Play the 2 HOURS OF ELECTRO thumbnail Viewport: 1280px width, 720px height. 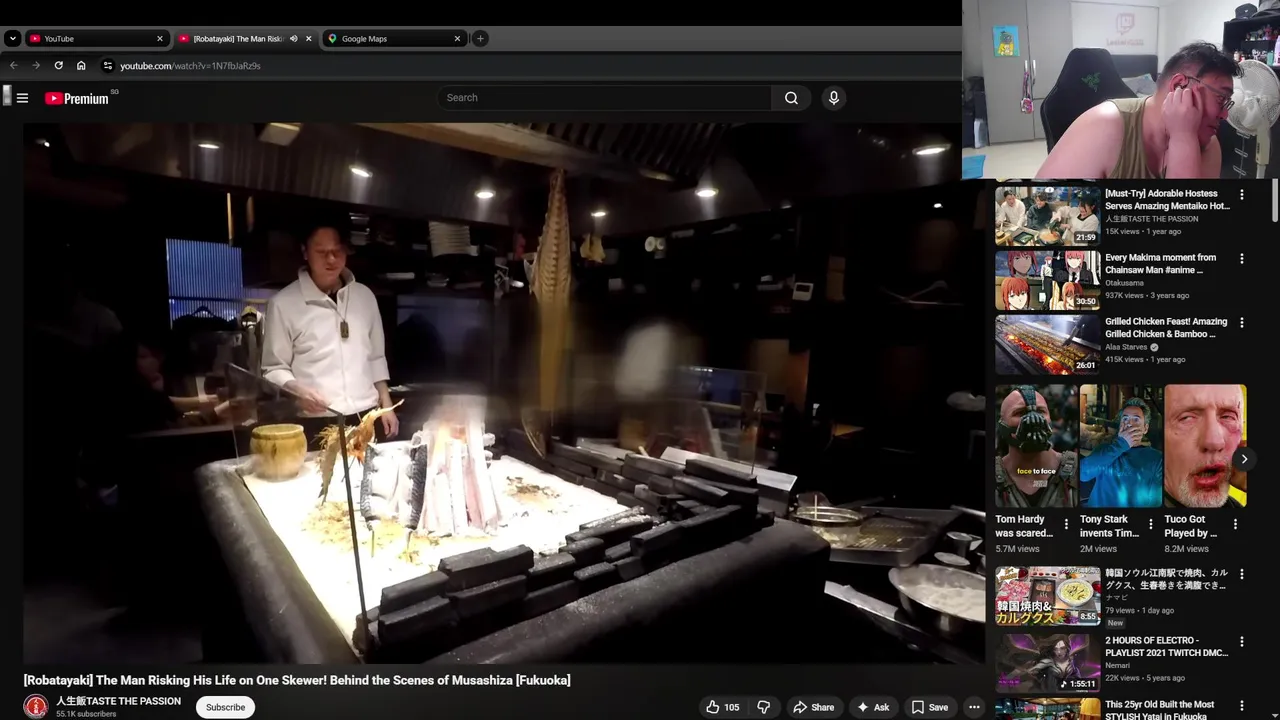[1047, 662]
